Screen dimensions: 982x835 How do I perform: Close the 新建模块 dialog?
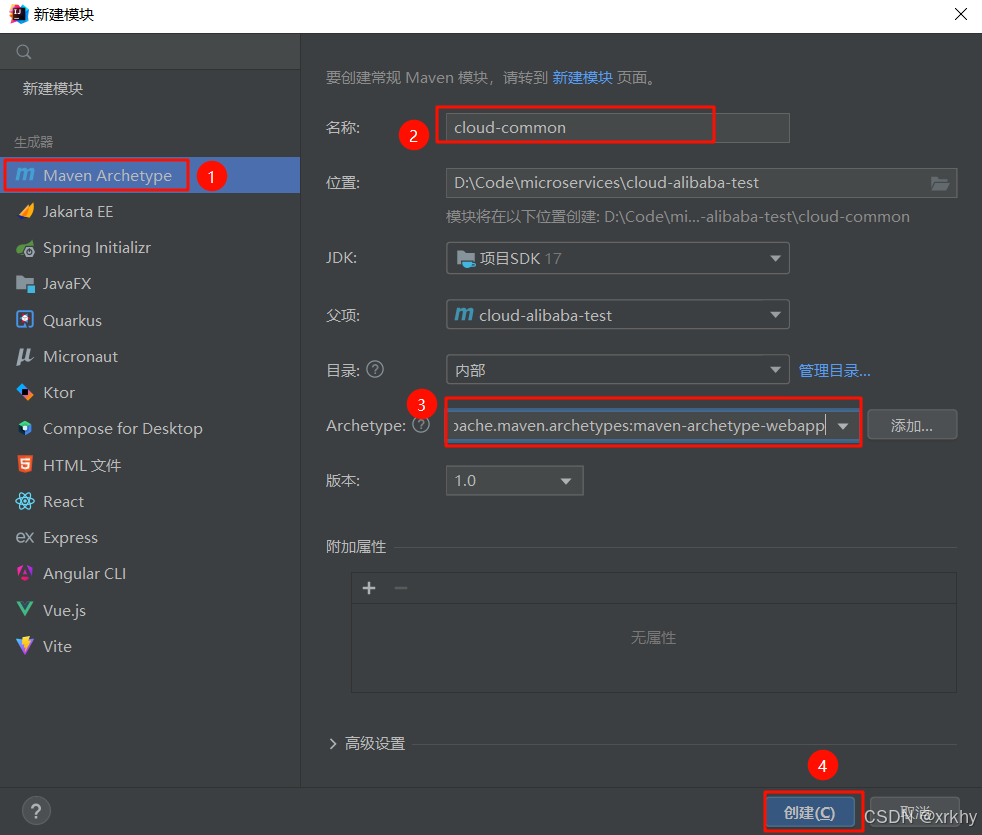point(961,14)
